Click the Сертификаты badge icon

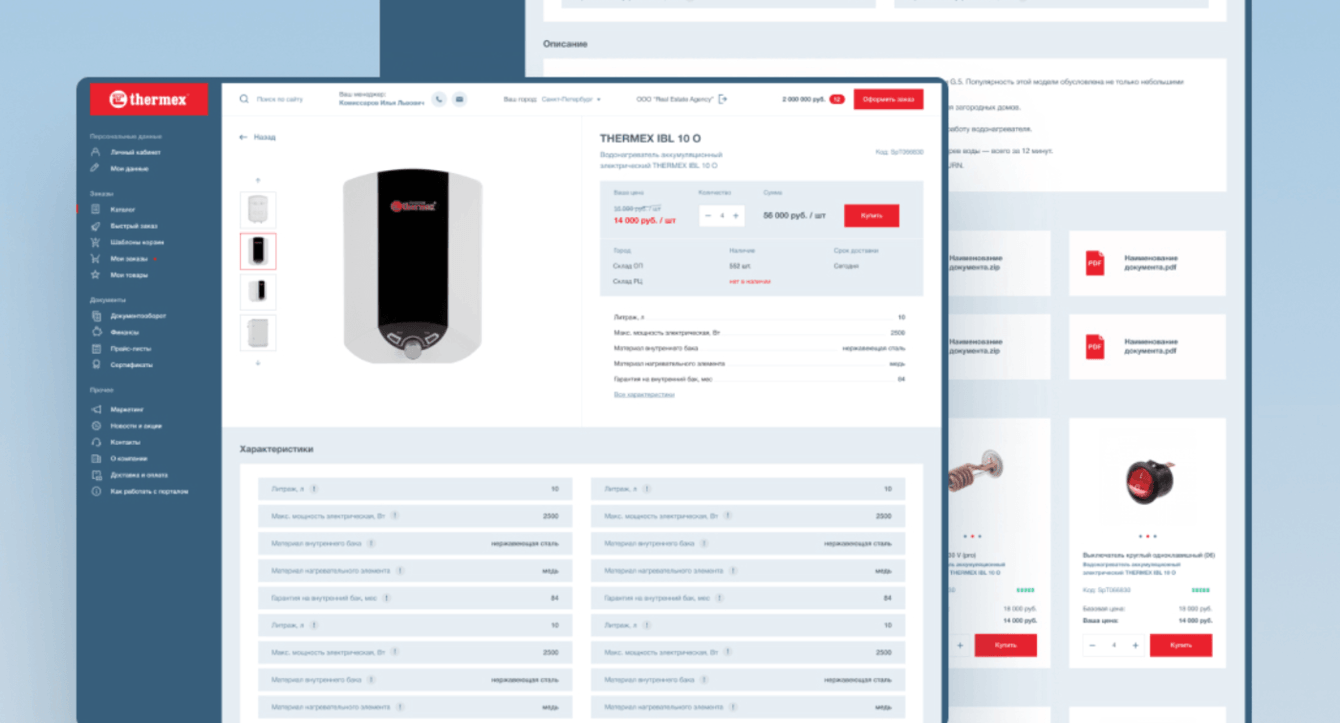tap(96, 365)
